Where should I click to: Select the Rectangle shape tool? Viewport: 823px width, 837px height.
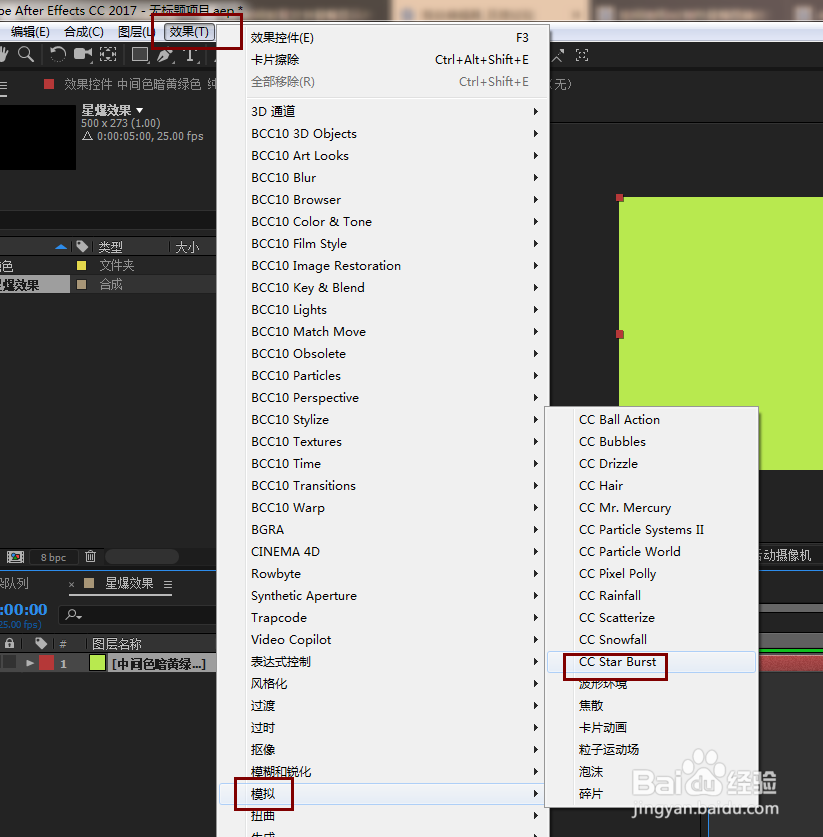[x=140, y=54]
